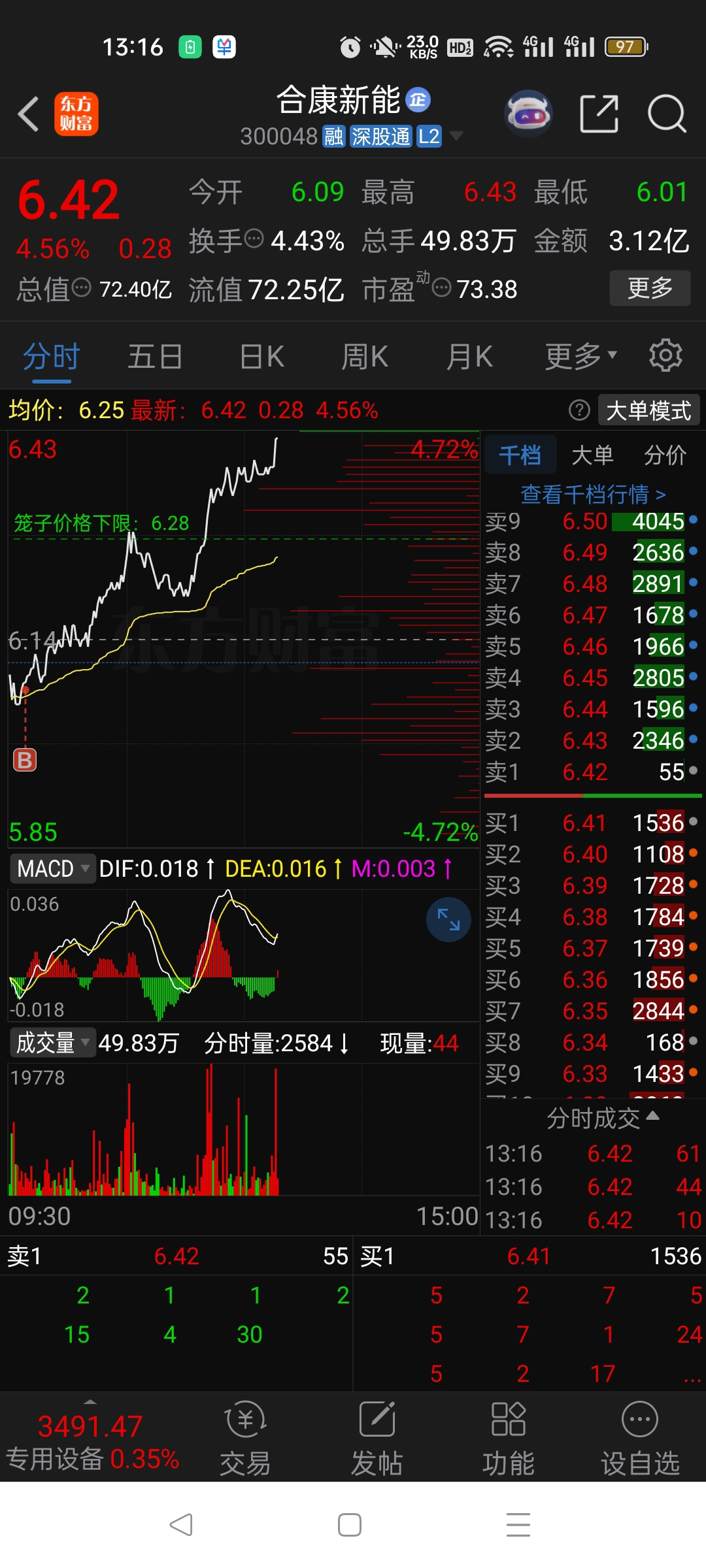Tap the B buy marker on chart

25,760
